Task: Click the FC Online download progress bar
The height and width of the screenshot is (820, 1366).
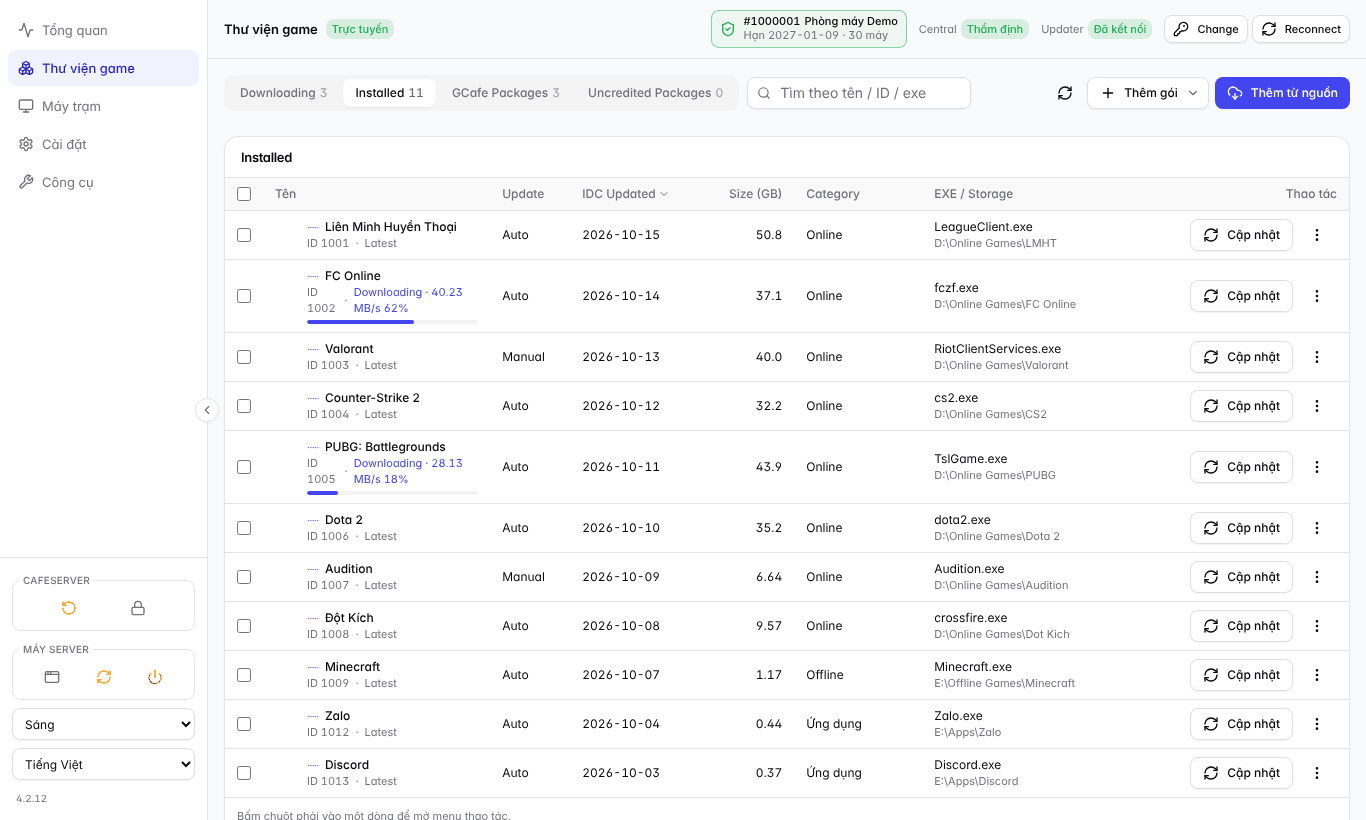Action: pyautogui.click(x=392, y=322)
